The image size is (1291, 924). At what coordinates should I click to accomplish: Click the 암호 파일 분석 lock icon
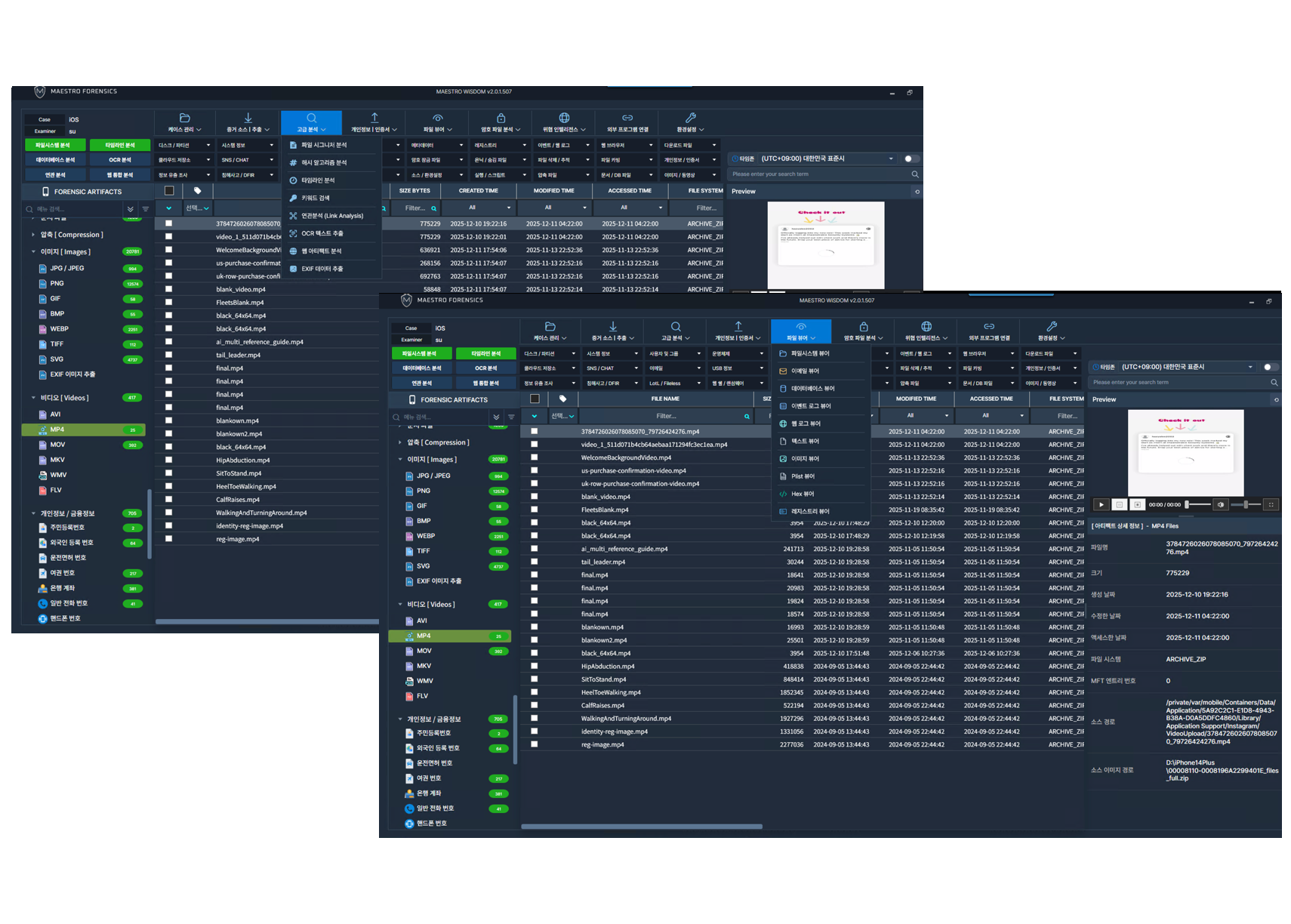[864, 327]
